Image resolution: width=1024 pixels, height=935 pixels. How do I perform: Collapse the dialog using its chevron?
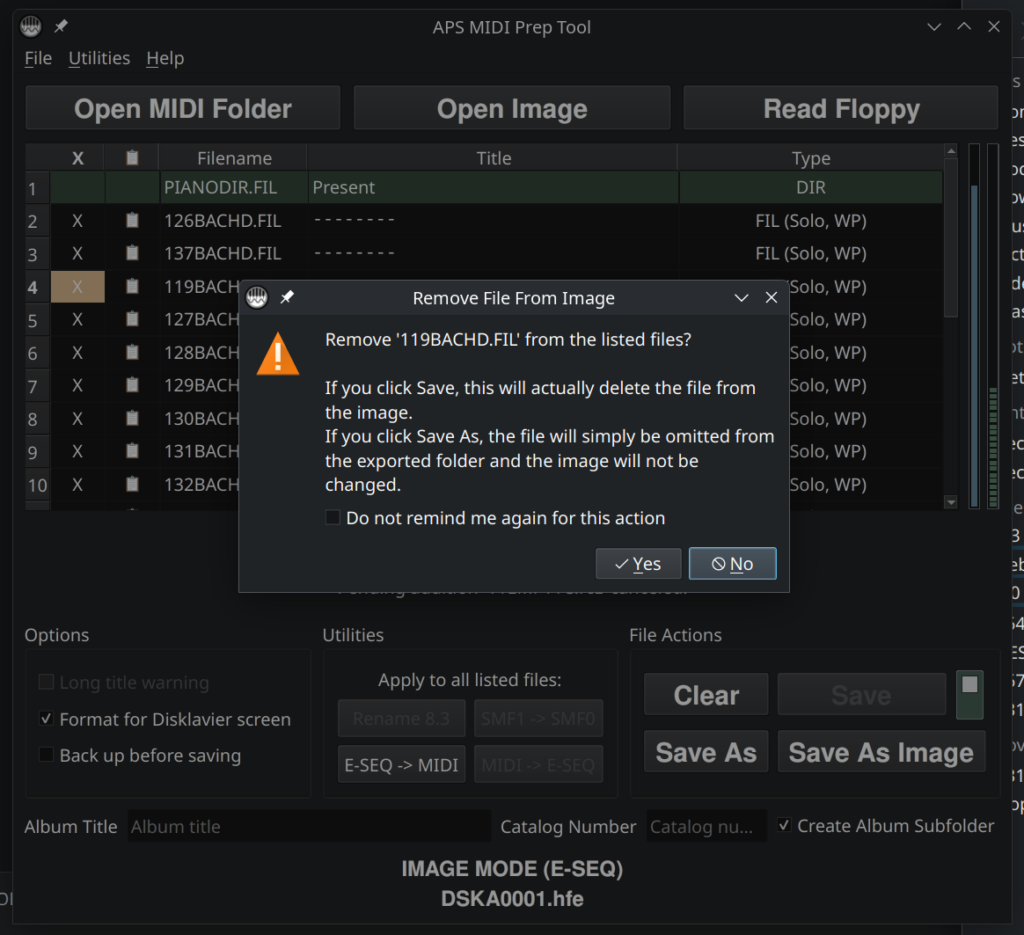coord(741,297)
